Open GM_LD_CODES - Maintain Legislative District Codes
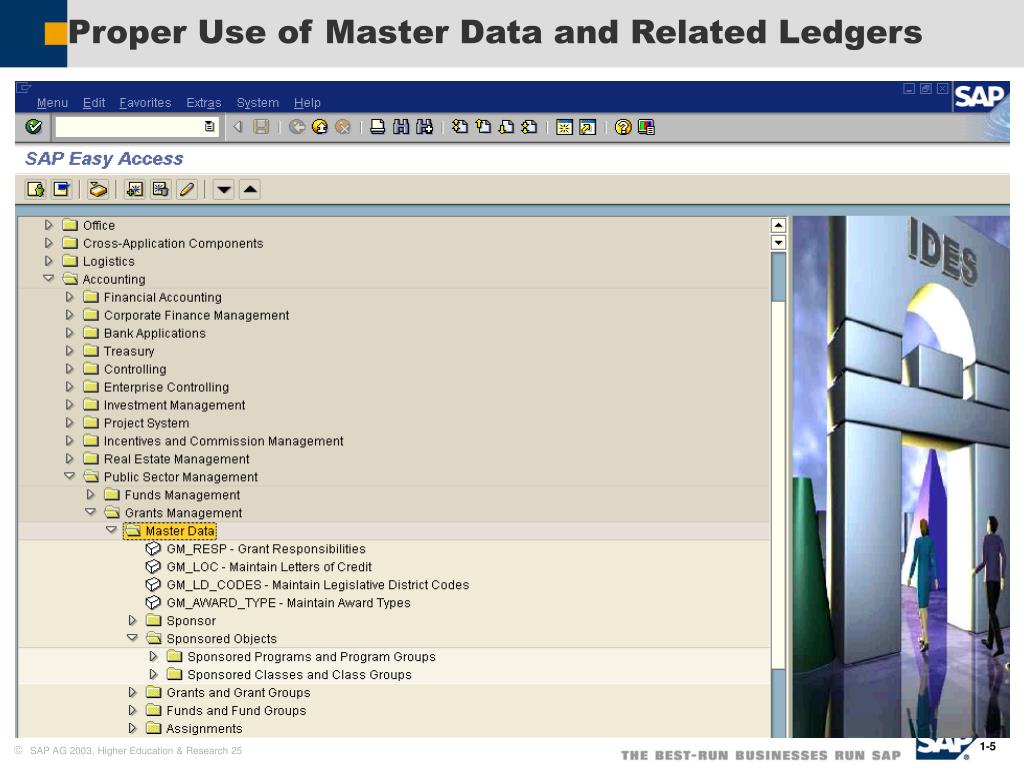 point(317,585)
